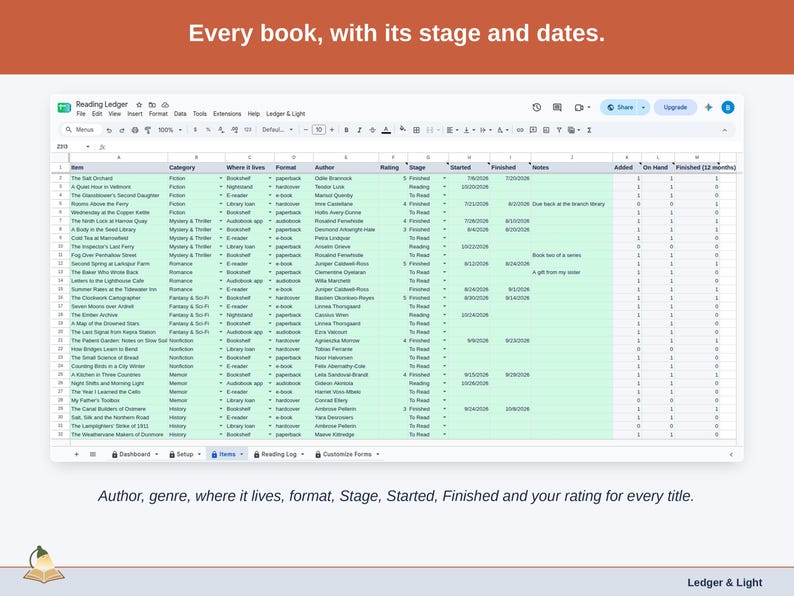Image resolution: width=794 pixels, height=596 pixels.
Task: Open the Format menu
Action: (158, 114)
